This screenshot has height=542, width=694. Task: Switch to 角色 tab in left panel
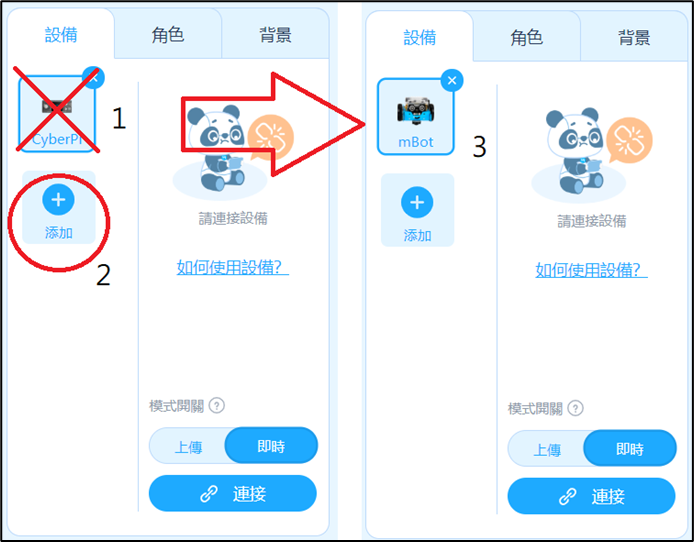click(x=168, y=35)
